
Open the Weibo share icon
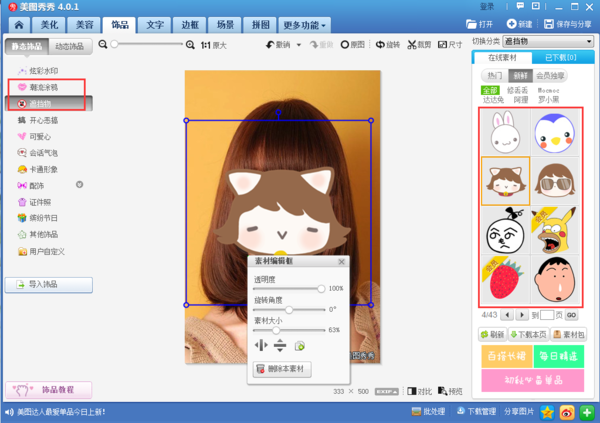[x=566, y=411]
